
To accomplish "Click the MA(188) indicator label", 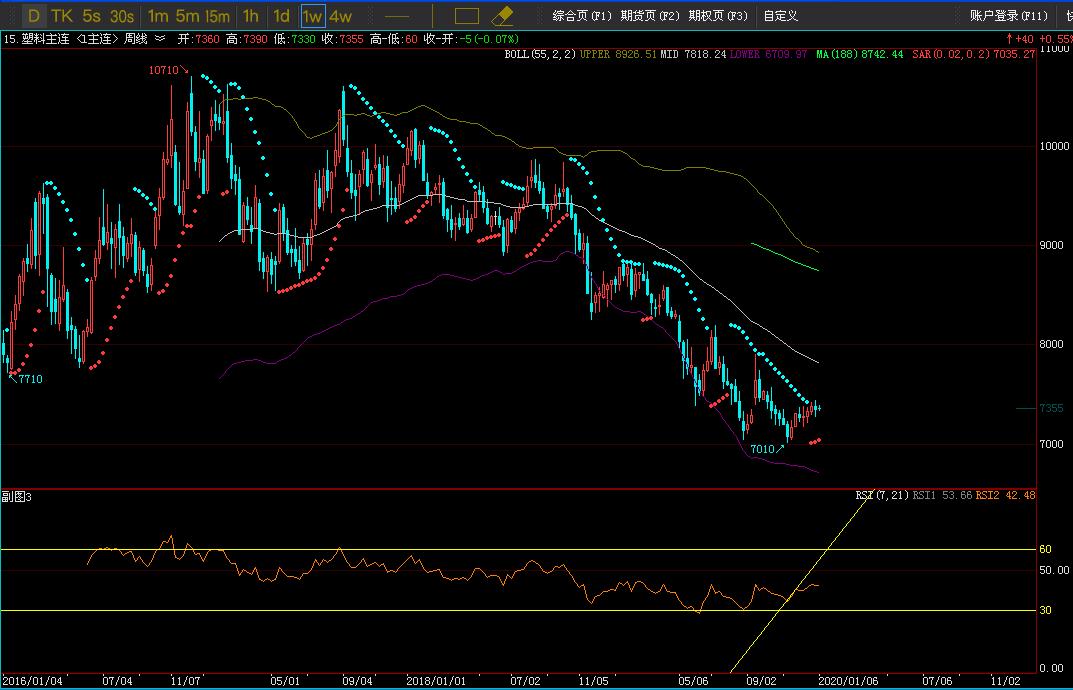I will tap(837, 54).
